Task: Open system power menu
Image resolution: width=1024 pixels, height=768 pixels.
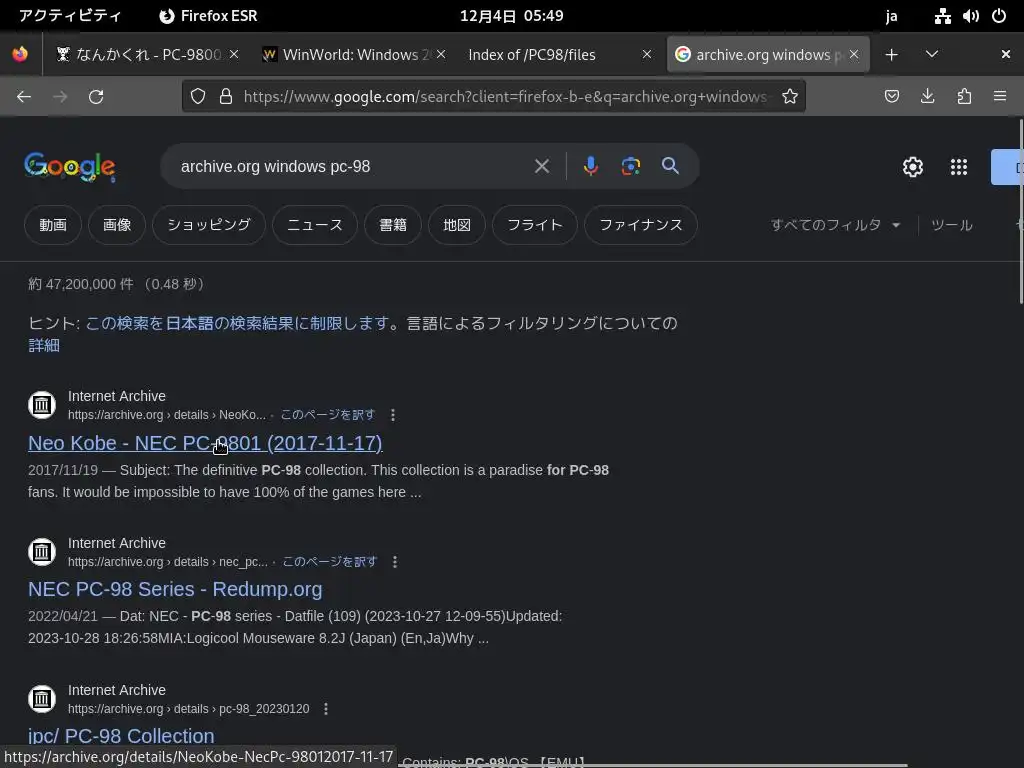Action: (x=999, y=16)
